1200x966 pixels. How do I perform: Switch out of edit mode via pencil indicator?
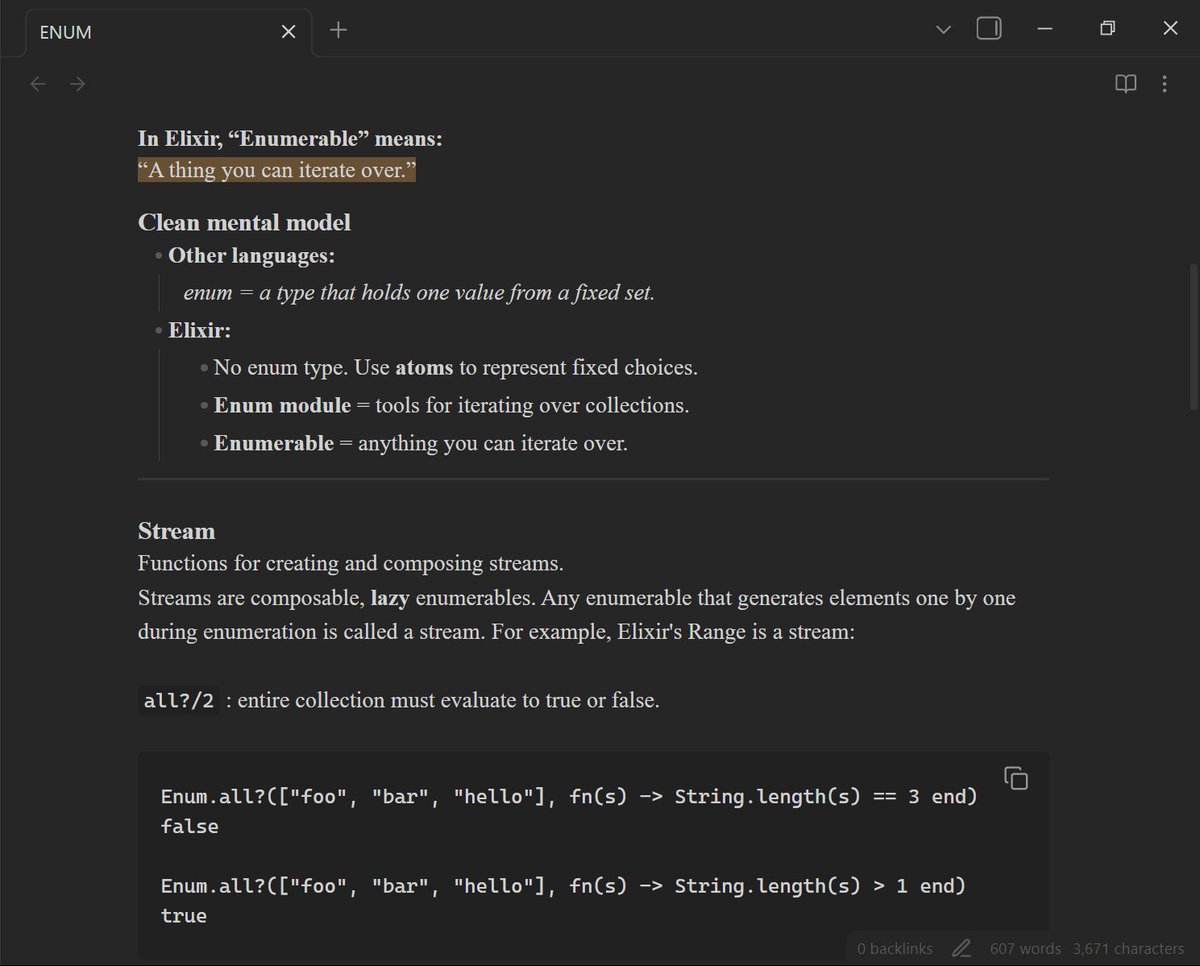click(961, 948)
